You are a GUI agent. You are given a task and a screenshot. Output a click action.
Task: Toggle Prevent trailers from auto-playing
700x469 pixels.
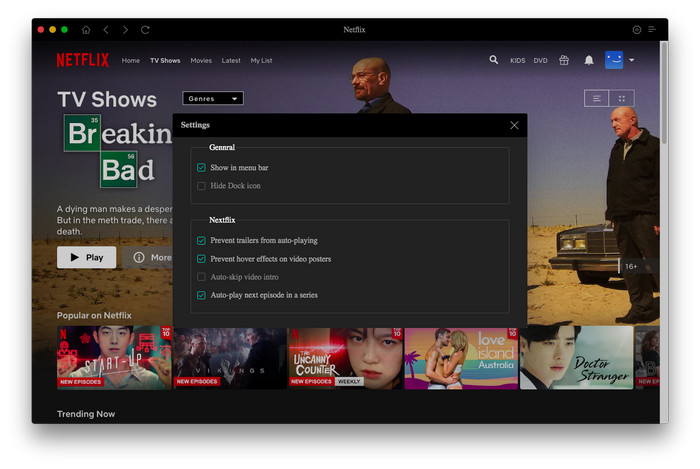click(x=201, y=241)
